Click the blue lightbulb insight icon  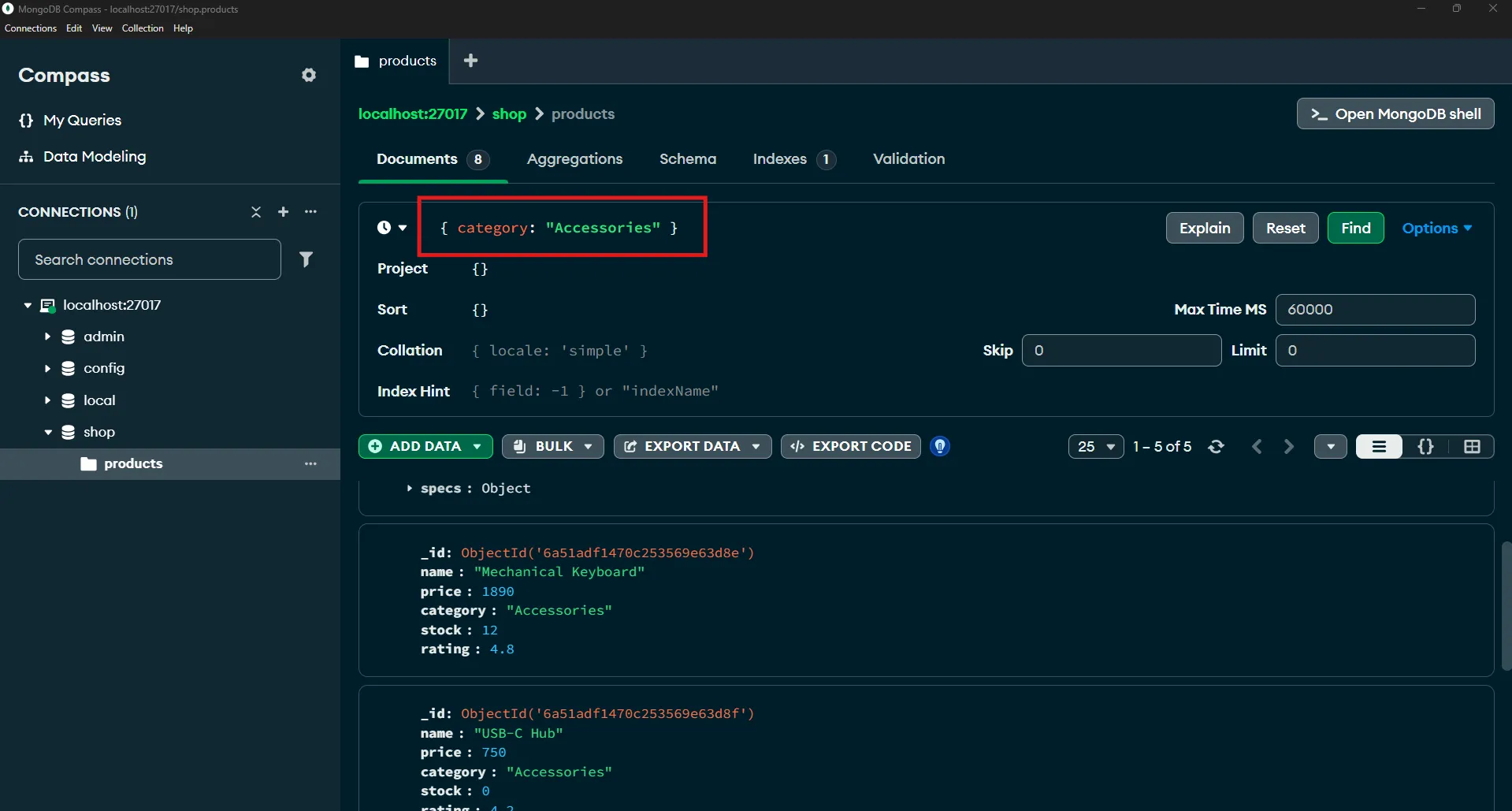tap(940, 446)
